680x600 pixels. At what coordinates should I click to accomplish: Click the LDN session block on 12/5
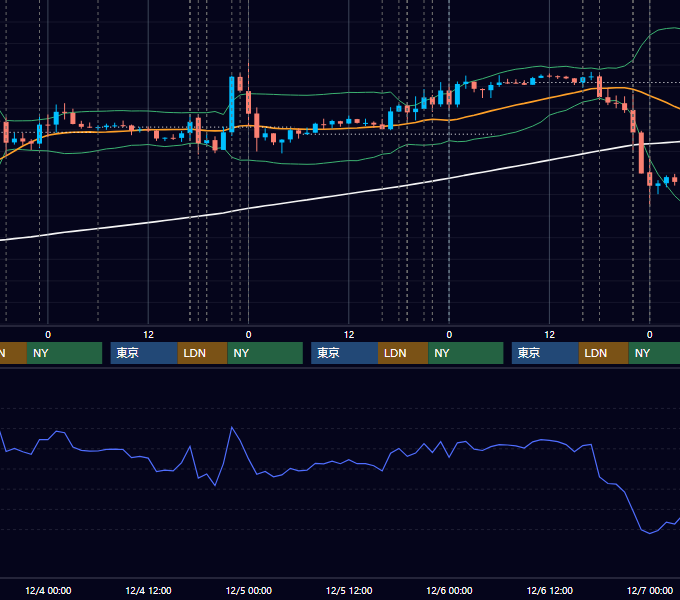point(403,353)
